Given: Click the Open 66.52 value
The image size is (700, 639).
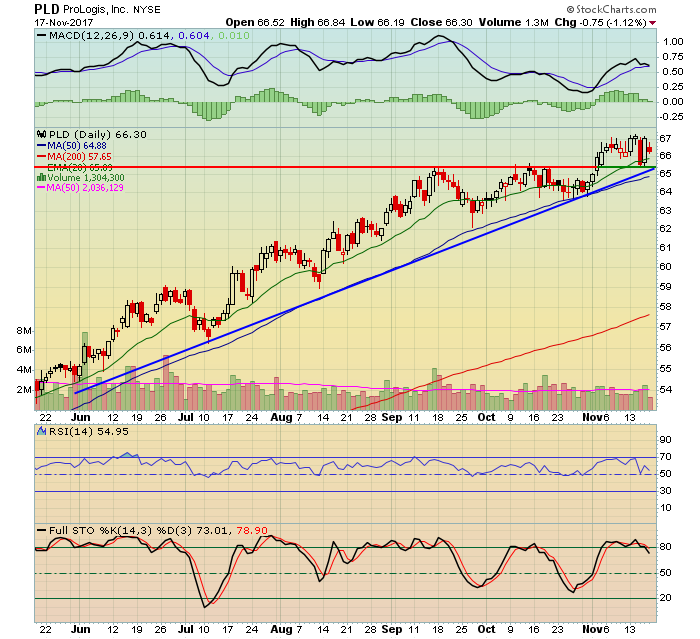Looking at the screenshot, I should [x=255, y=22].
